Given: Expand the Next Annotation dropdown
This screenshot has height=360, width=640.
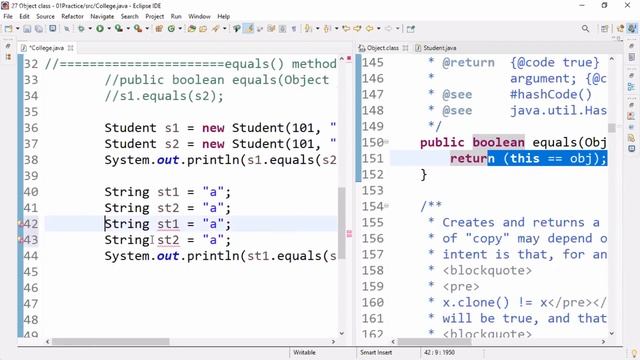Looking at the screenshot, I should (x=318, y=29).
